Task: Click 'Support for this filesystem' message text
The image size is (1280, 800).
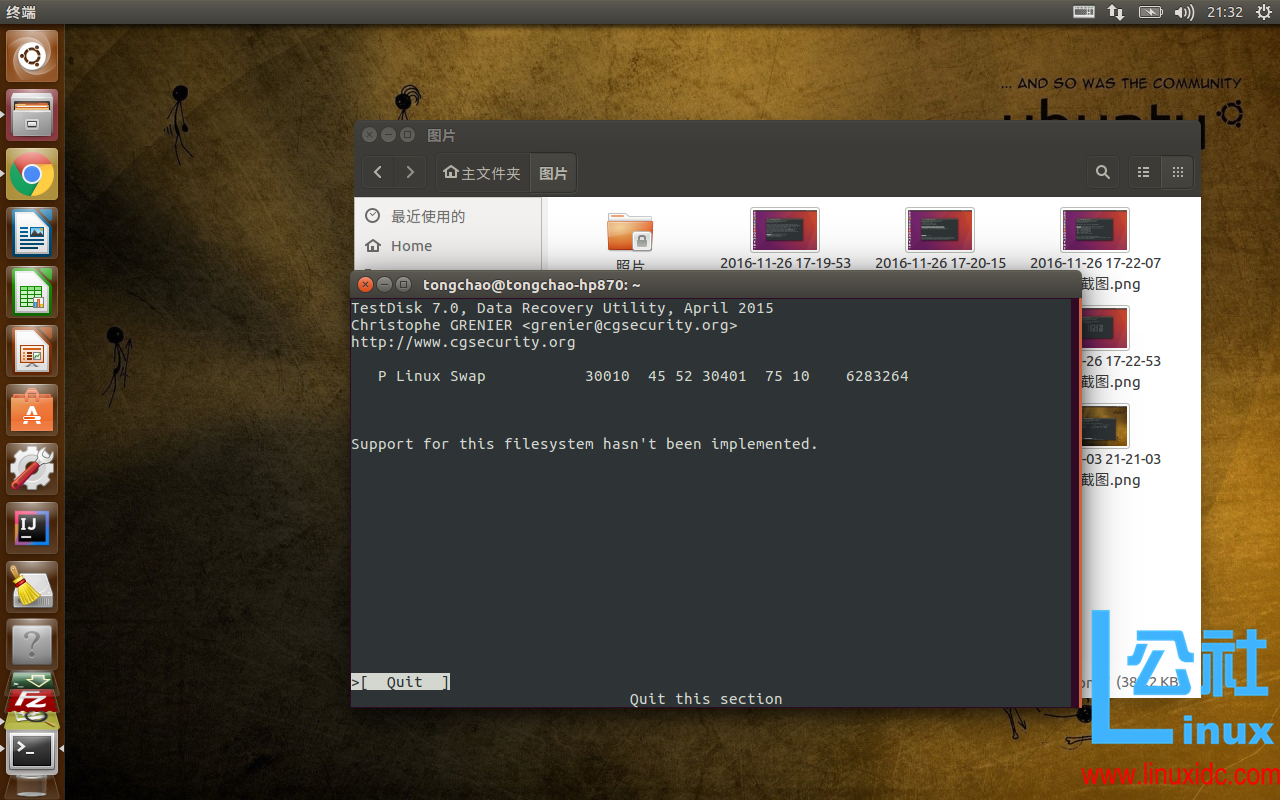Action: point(584,444)
